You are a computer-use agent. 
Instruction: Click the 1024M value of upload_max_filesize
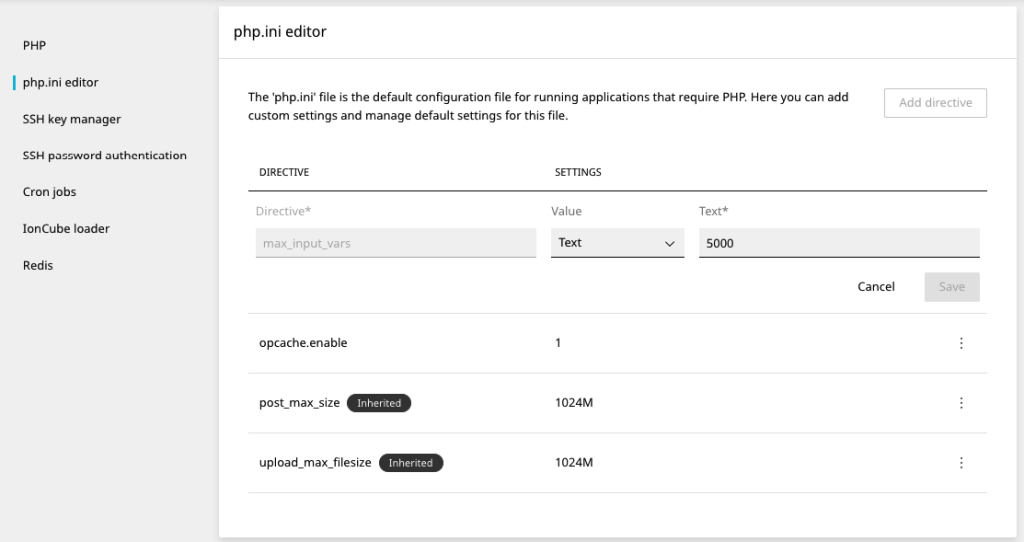pos(574,463)
